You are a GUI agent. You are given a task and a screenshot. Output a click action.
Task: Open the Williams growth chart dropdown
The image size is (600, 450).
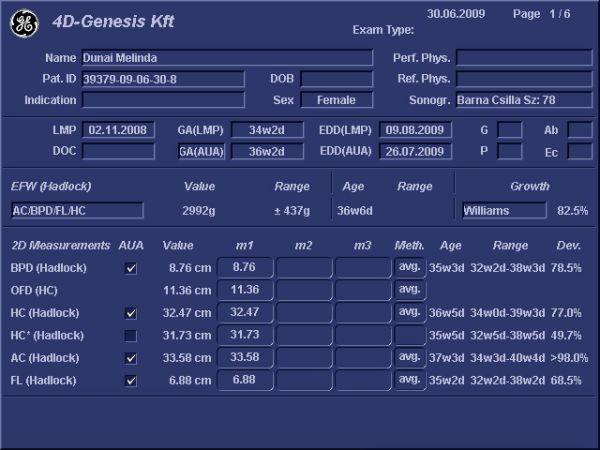tap(504, 210)
